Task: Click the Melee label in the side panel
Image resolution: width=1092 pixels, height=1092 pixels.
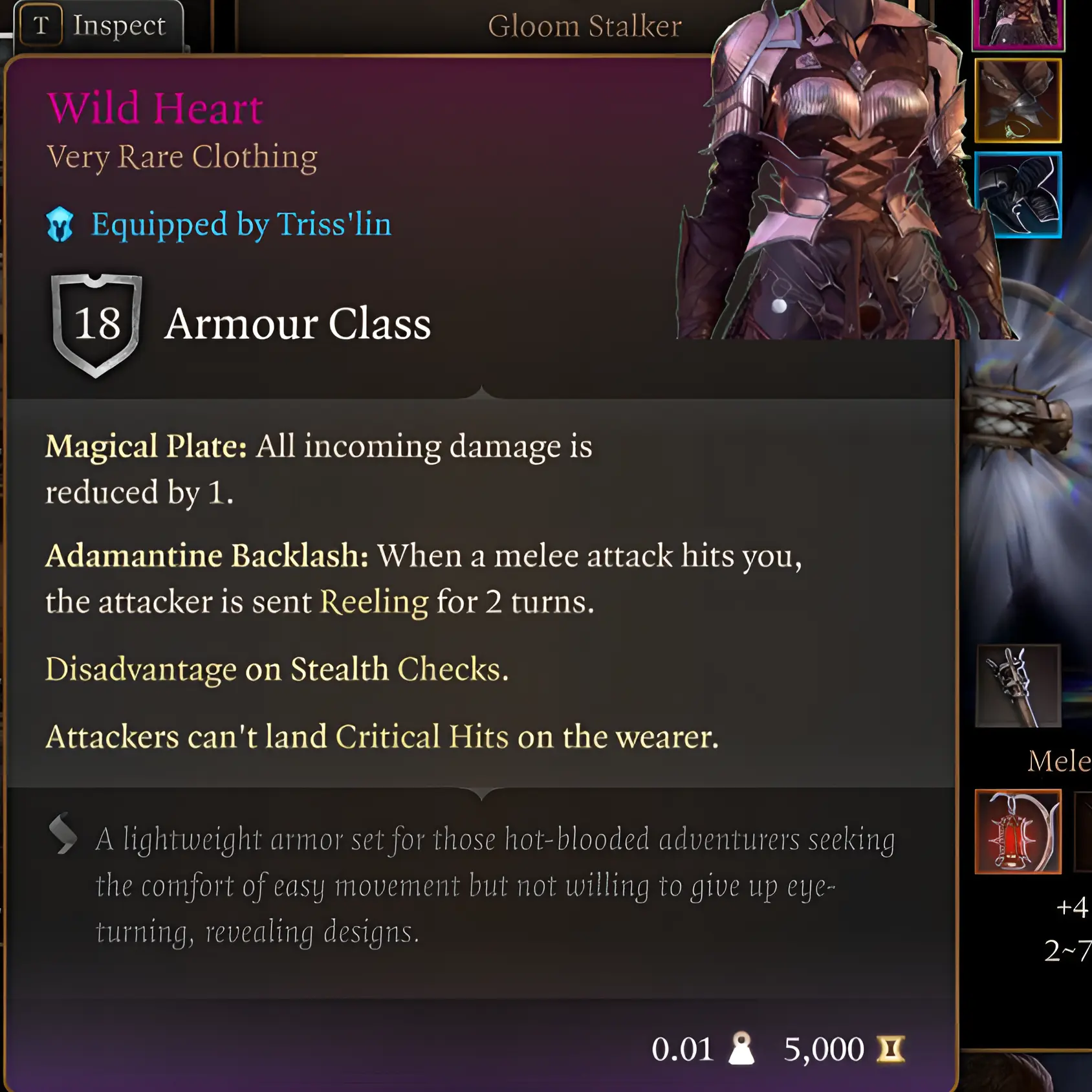Action: pyautogui.click(x=1059, y=761)
